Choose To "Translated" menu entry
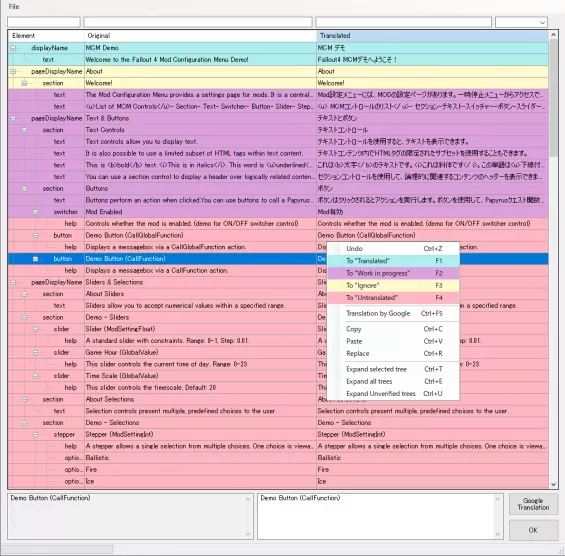Viewport: 565px width, 556px height. pos(393,261)
